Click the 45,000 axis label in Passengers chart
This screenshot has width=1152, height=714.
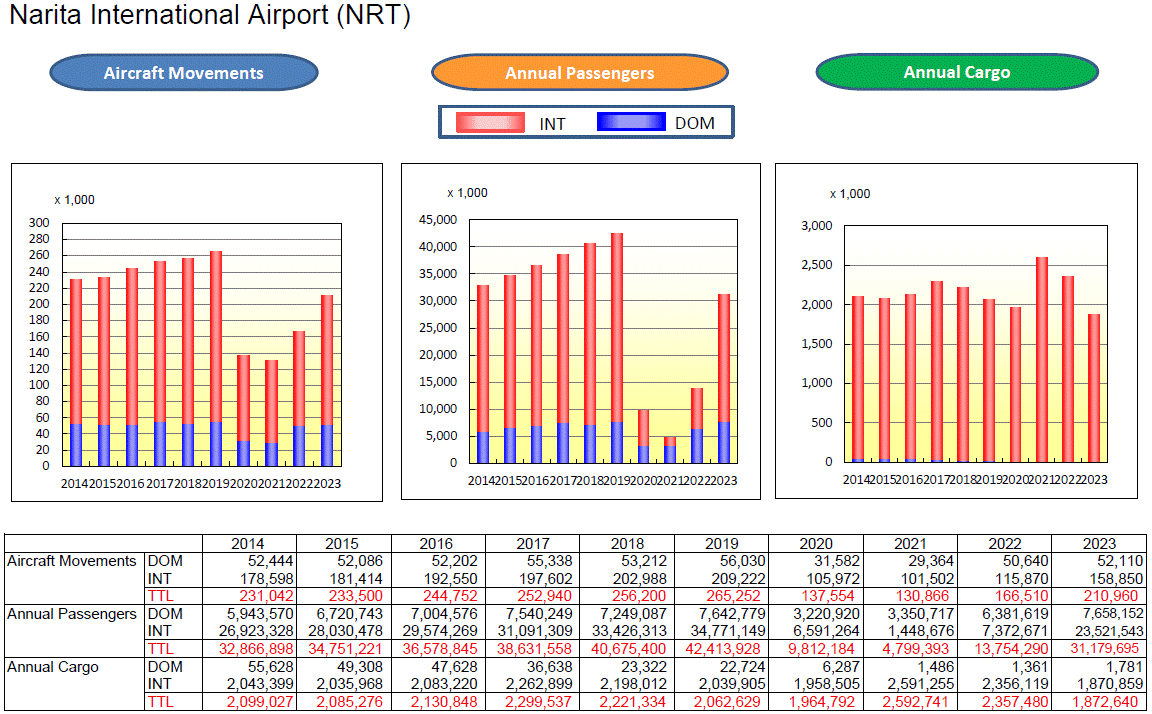tap(438, 220)
